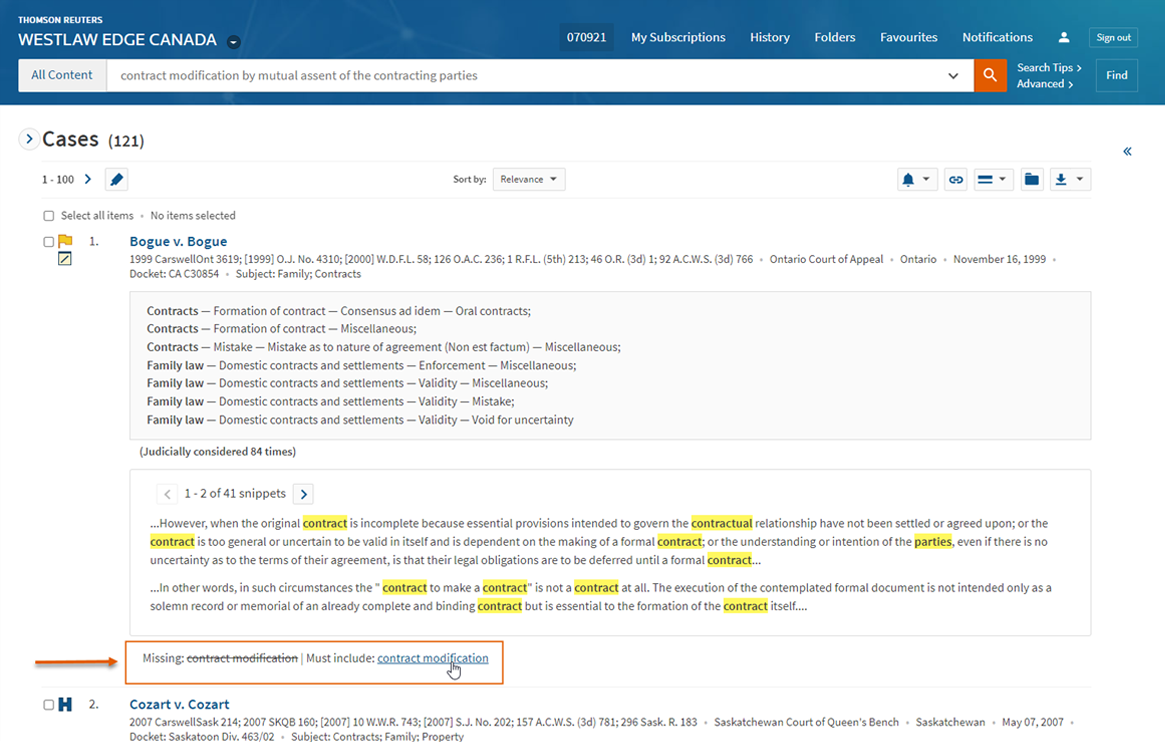Click the All Content button
The width and height of the screenshot is (1165, 742).
click(62, 75)
